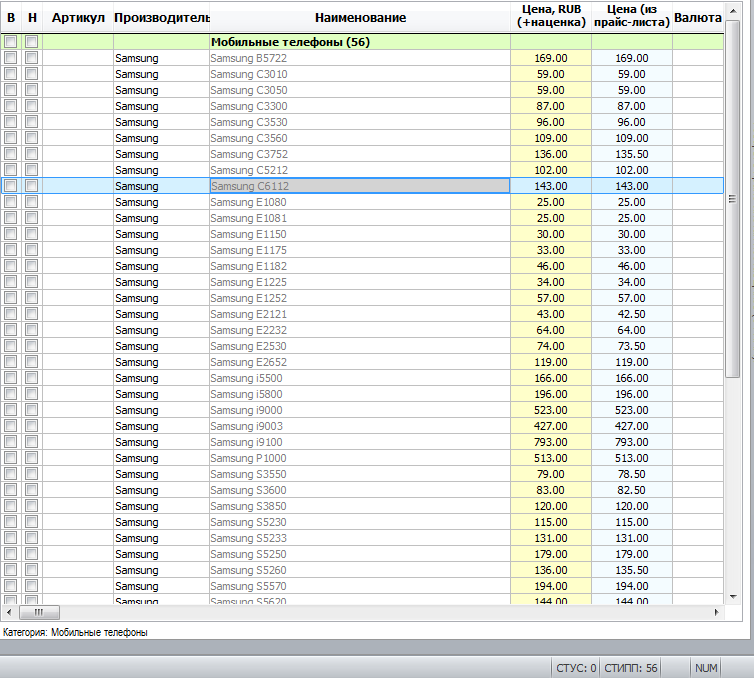Click the Артикул cell for Samsung E1150
754x678 pixels.
click(x=78, y=234)
